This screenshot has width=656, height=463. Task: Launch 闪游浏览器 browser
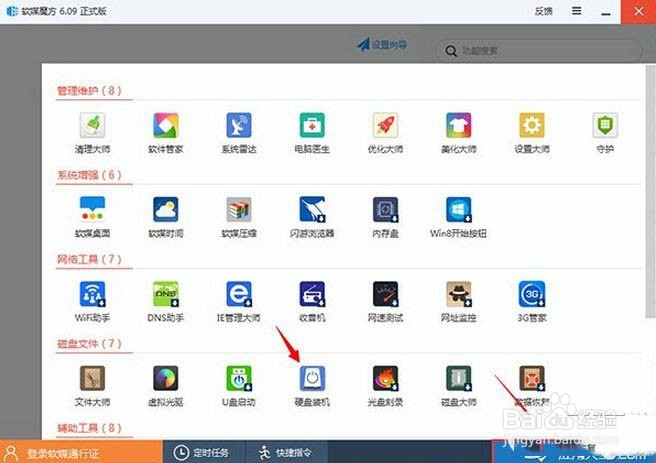coord(312,217)
